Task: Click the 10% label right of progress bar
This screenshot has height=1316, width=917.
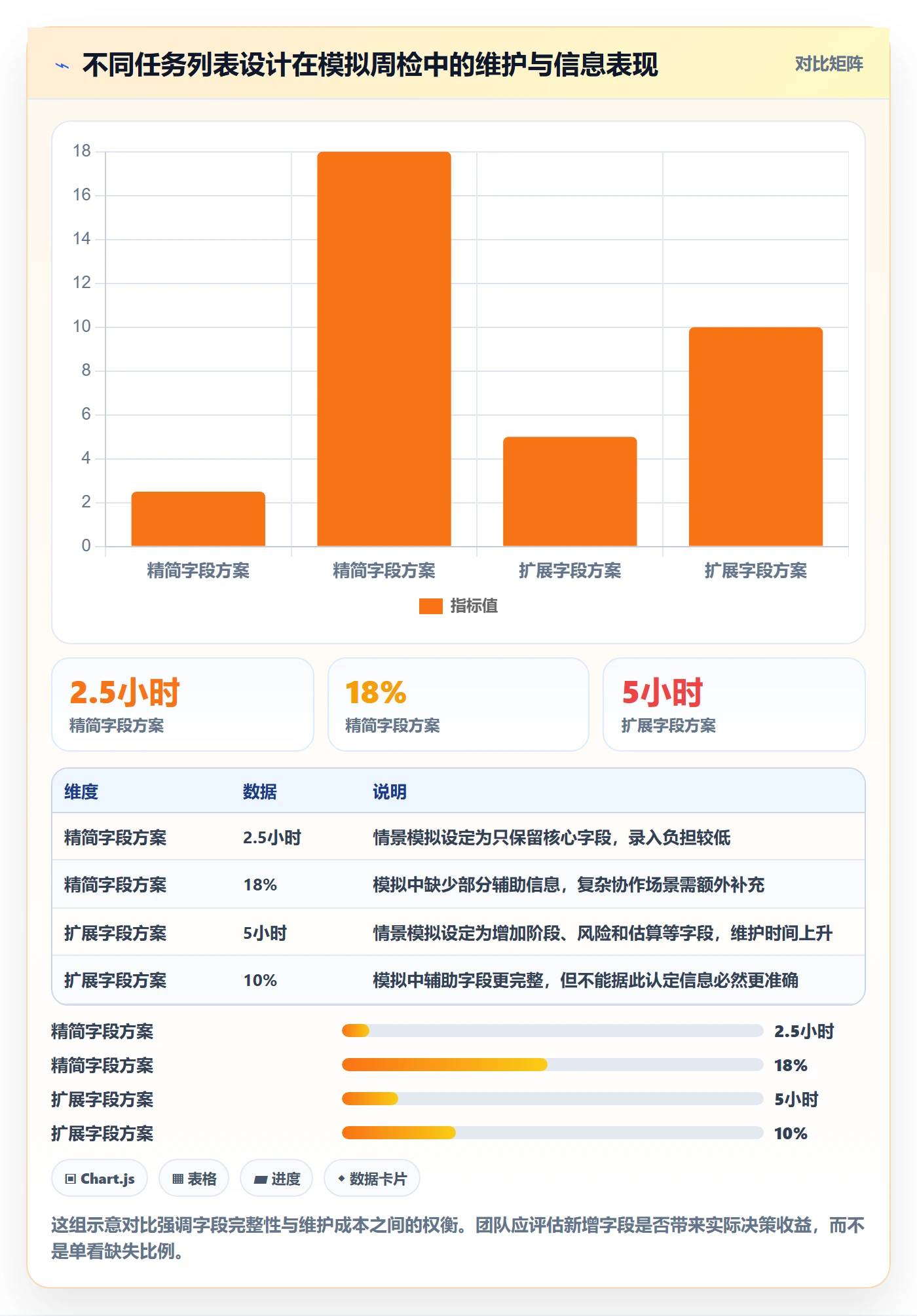Action: 791,1133
